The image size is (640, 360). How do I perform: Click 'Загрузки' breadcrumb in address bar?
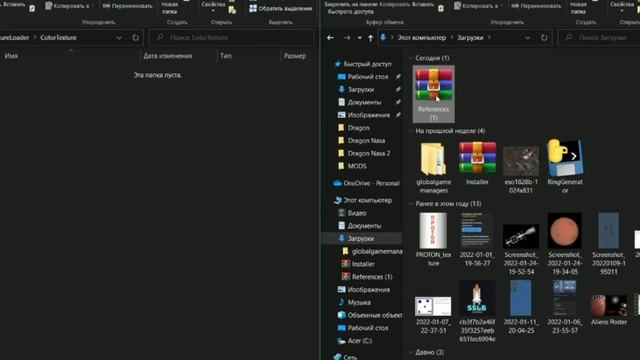click(470, 38)
